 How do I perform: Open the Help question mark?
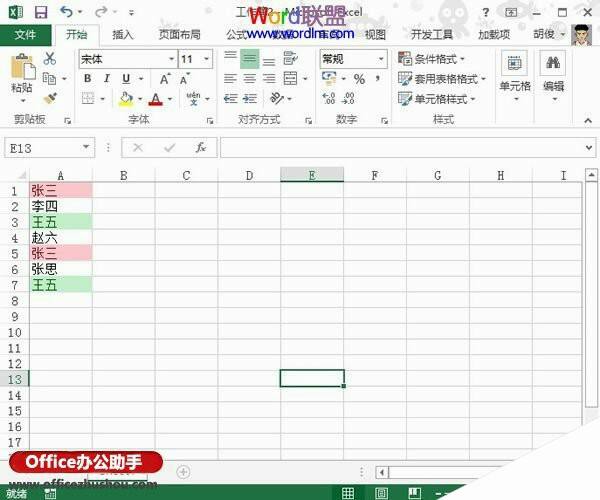485,13
